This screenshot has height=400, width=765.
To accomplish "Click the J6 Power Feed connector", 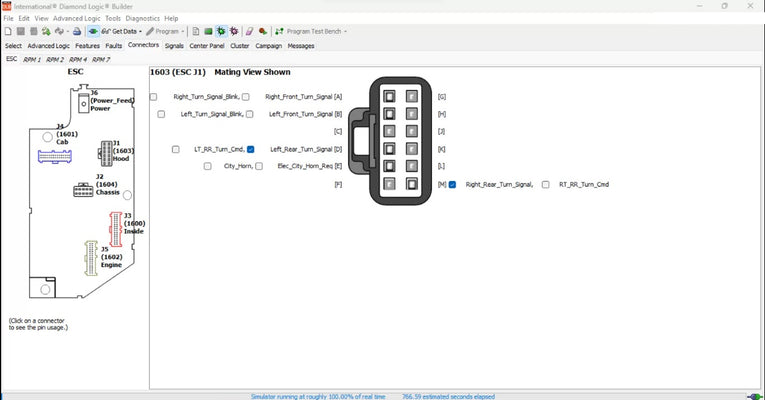I will tap(82, 100).
